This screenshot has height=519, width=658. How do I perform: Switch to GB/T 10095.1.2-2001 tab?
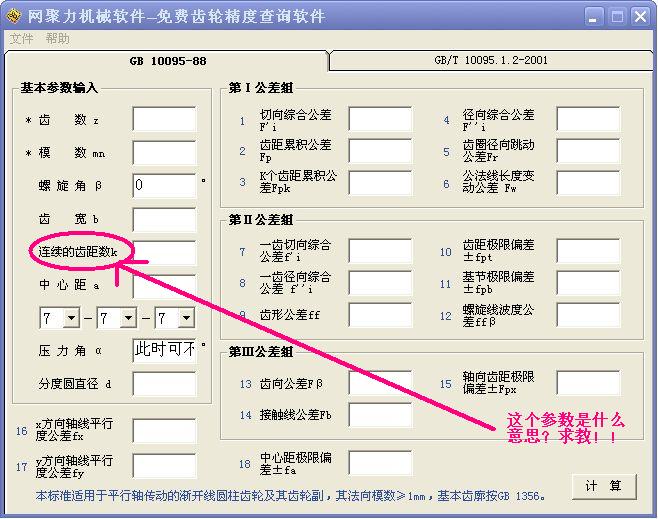[x=491, y=60]
